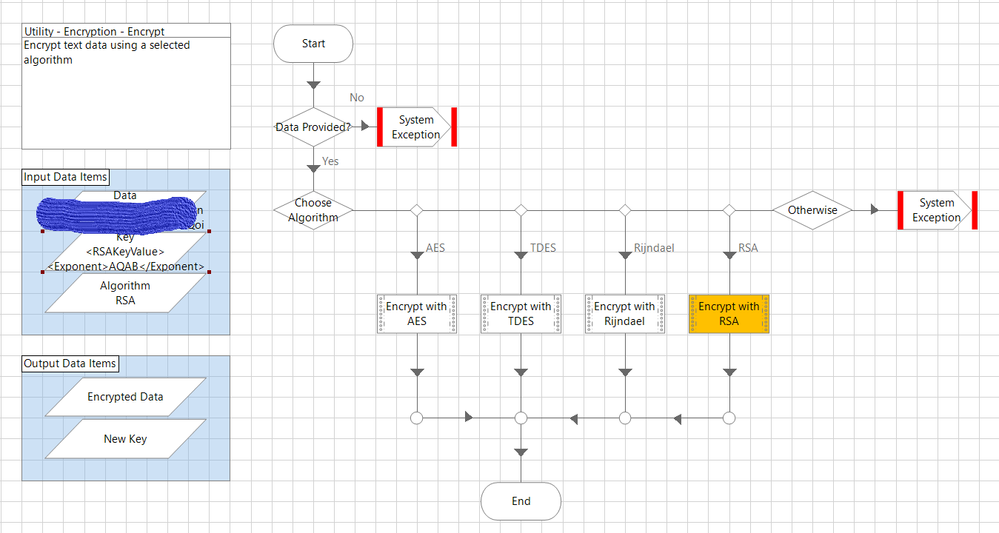999x533 pixels.
Task: Click the AES choice node diamond
Action: click(417, 210)
